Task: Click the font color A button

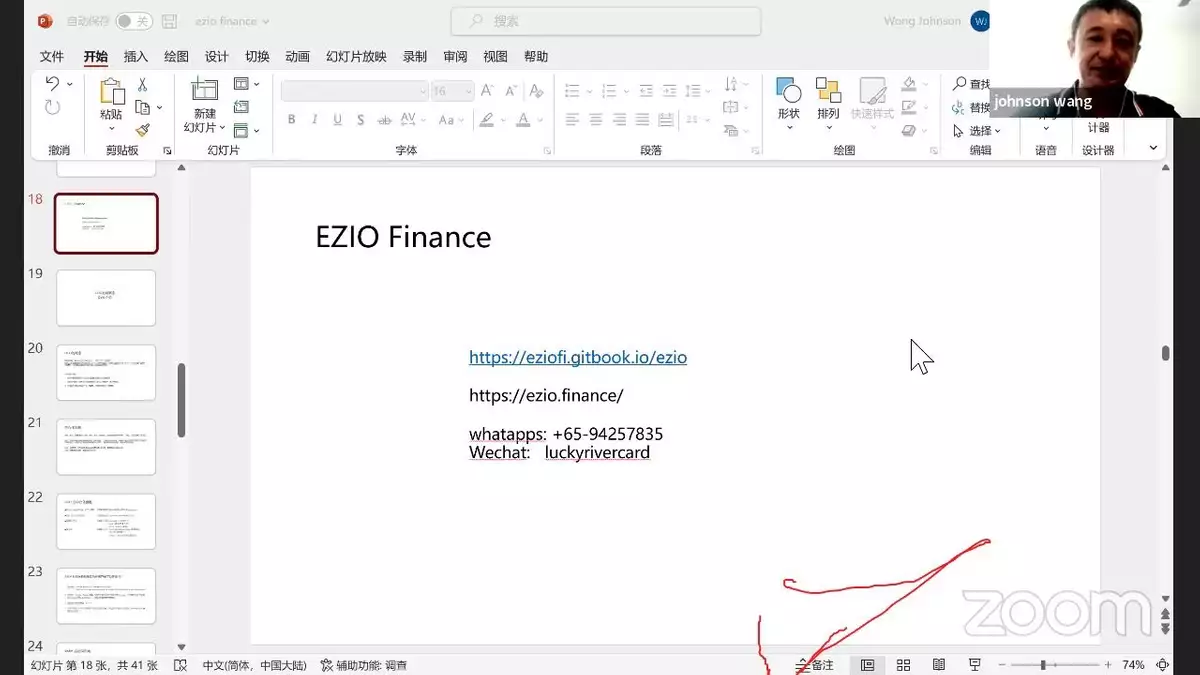Action: tap(523, 120)
